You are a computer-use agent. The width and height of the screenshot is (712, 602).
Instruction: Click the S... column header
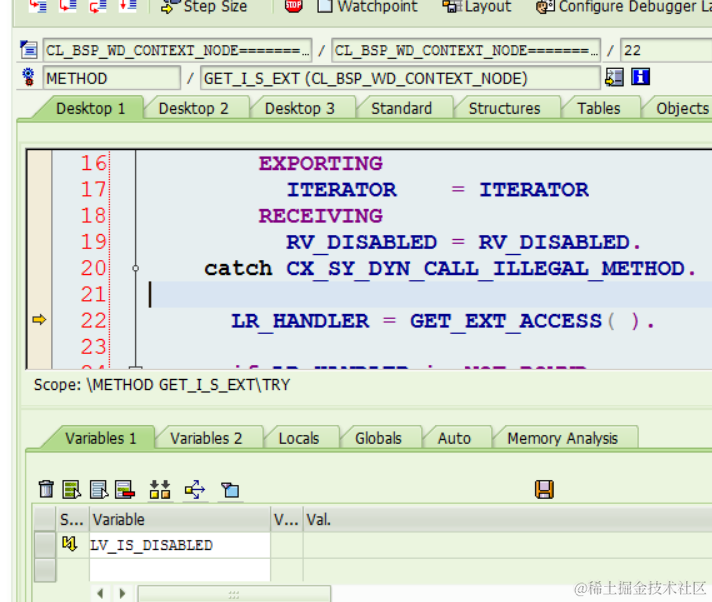click(72, 519)
